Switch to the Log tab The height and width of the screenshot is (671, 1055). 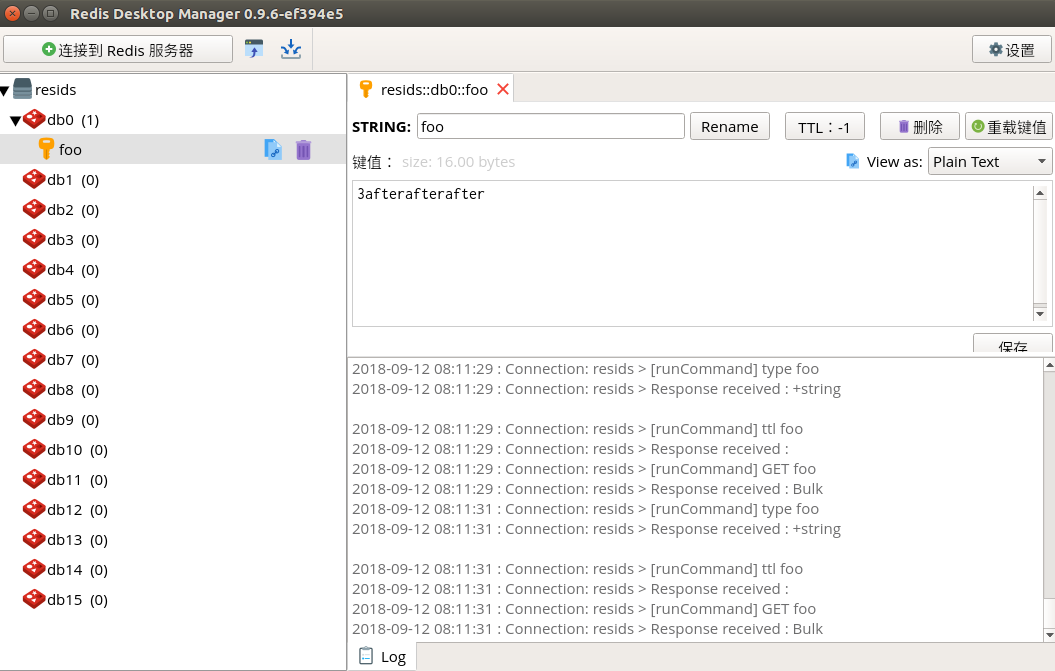click(x=382, y=657)
